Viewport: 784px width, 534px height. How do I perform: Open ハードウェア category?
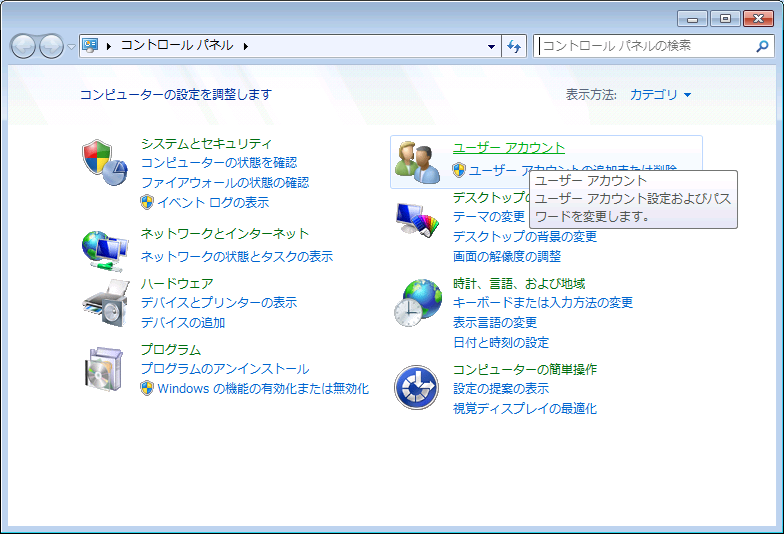(x=177, y=284)
